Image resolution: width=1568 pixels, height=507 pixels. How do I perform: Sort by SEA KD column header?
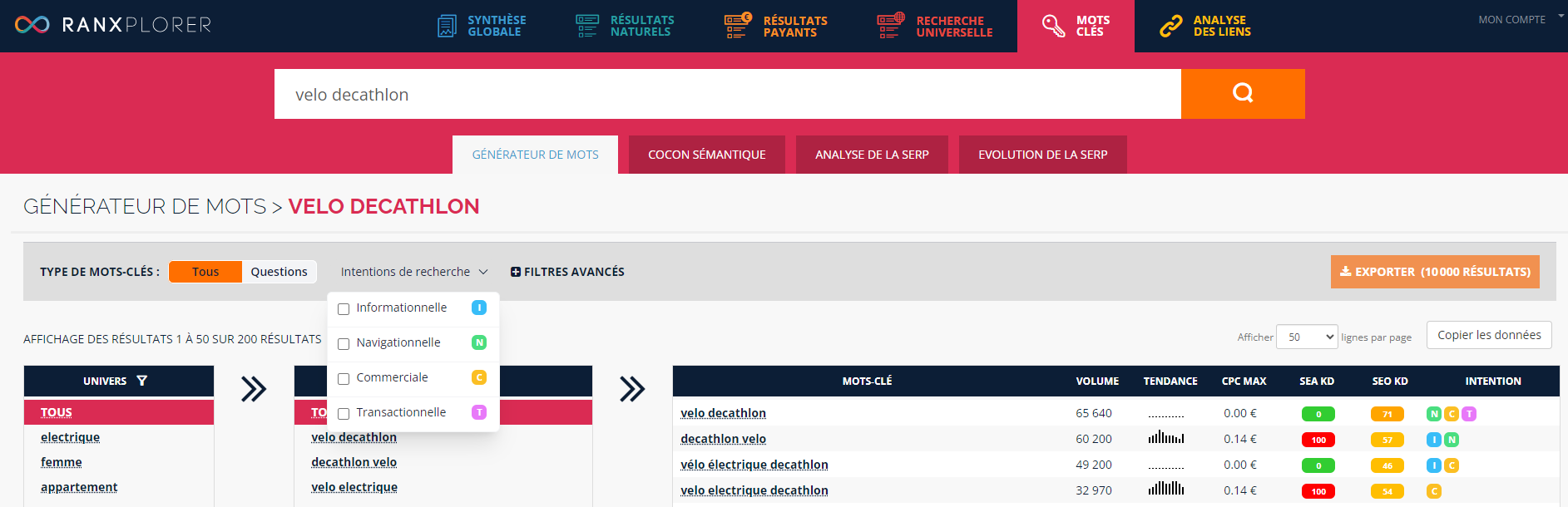coord(1317,381)
